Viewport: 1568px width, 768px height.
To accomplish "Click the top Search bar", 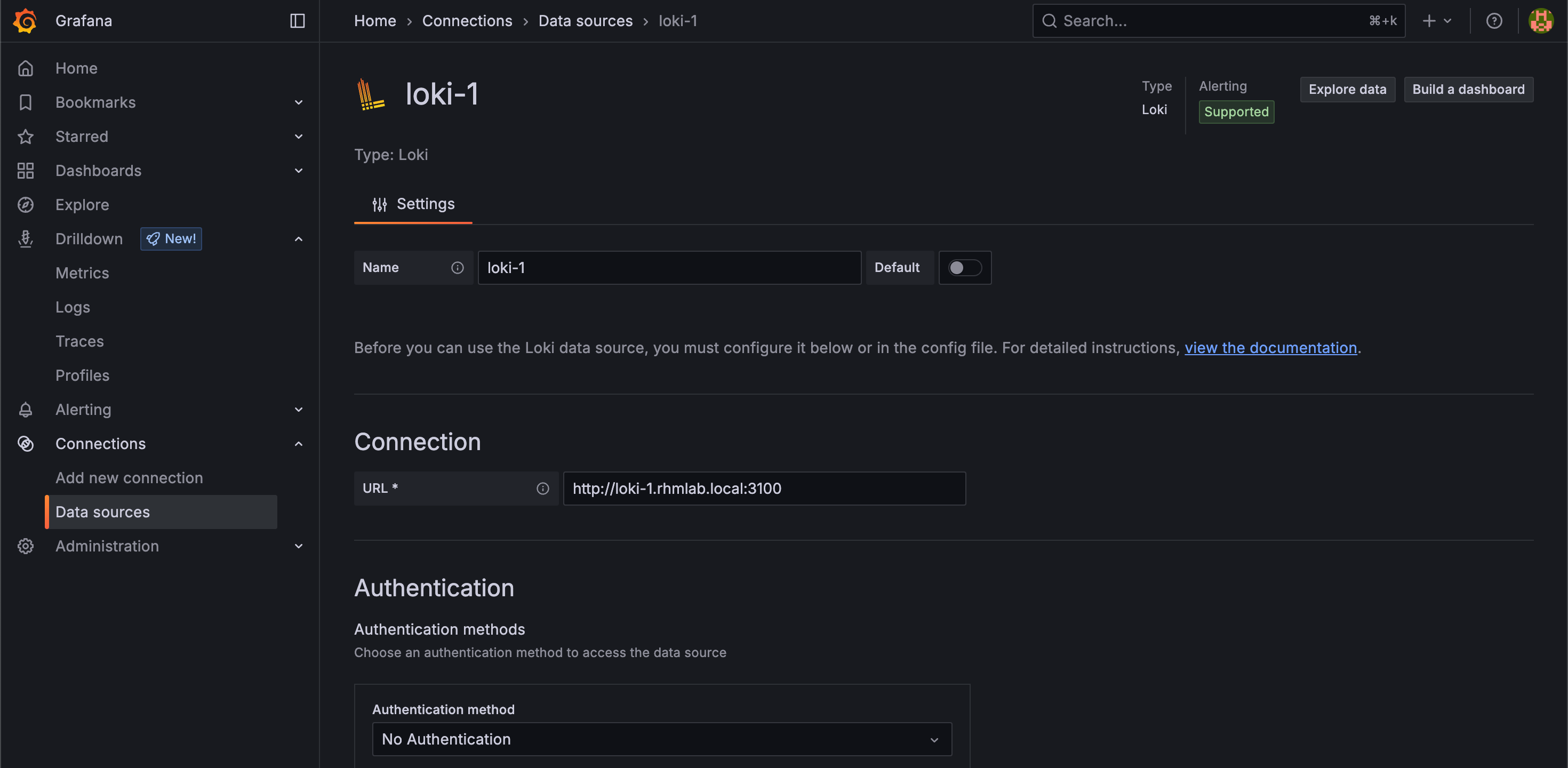I will pyautogui.click(x=1219, y=21).
